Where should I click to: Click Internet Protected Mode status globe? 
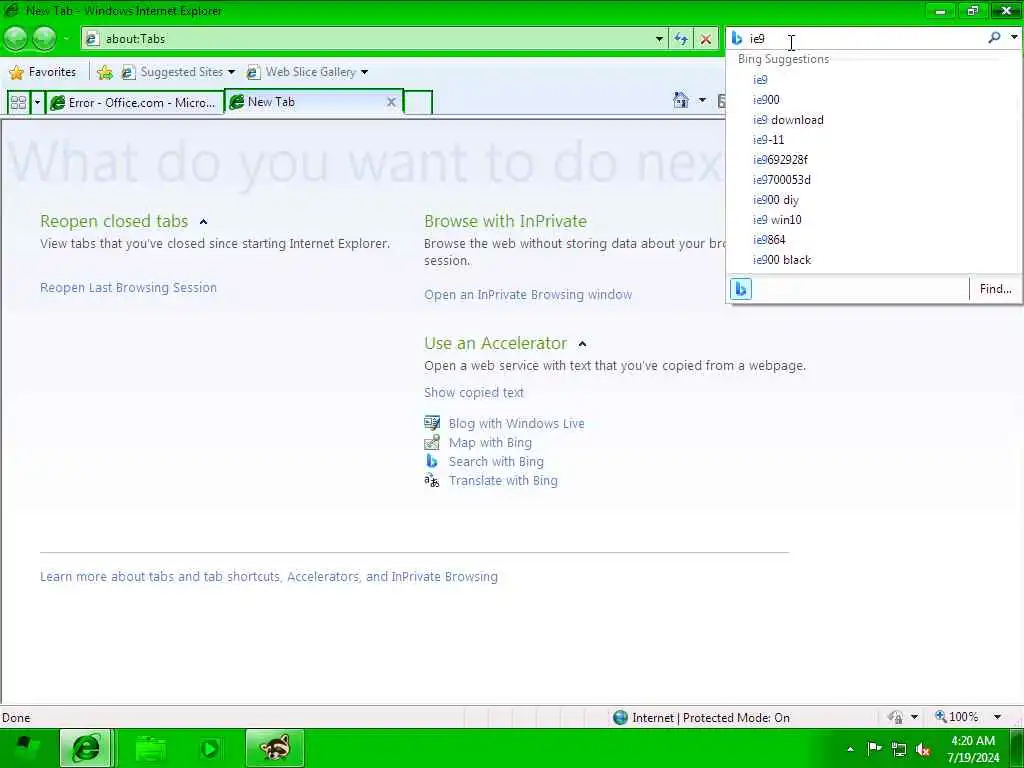pos(620,717)
